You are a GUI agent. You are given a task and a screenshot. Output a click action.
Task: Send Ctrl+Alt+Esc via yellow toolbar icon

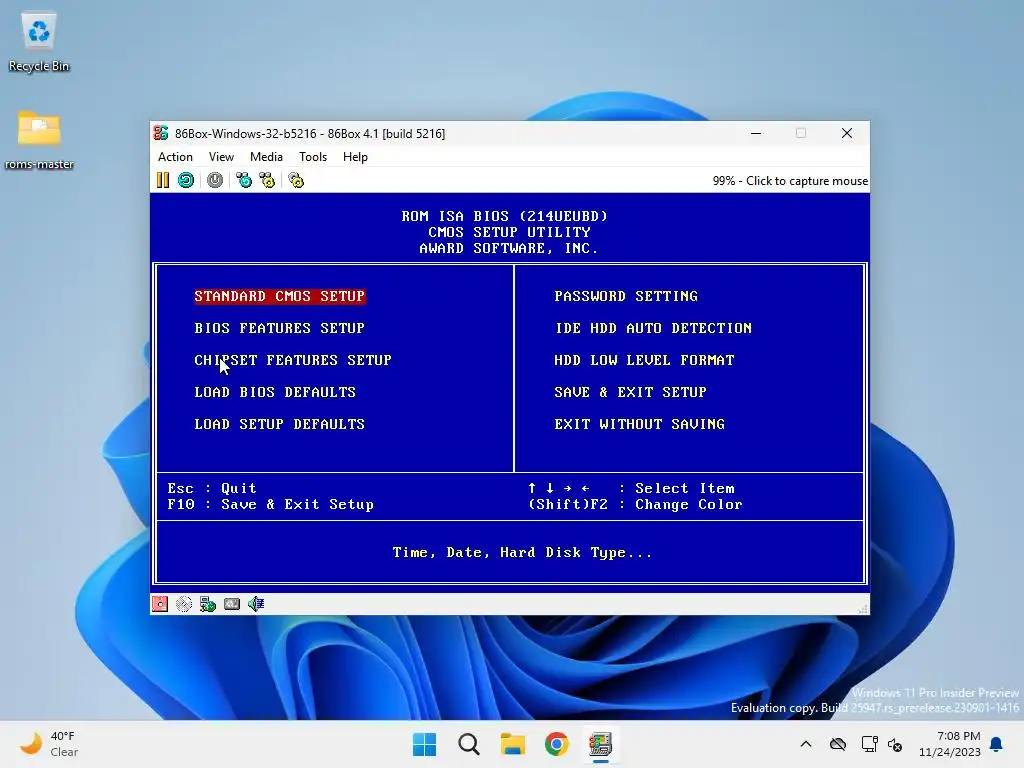coord(267,180)
